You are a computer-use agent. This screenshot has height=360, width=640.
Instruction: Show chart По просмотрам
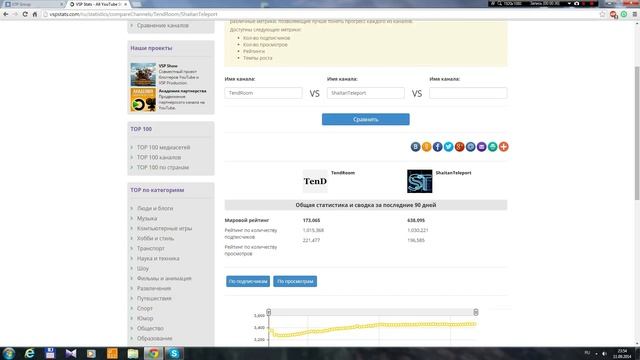tap(295, 281)
